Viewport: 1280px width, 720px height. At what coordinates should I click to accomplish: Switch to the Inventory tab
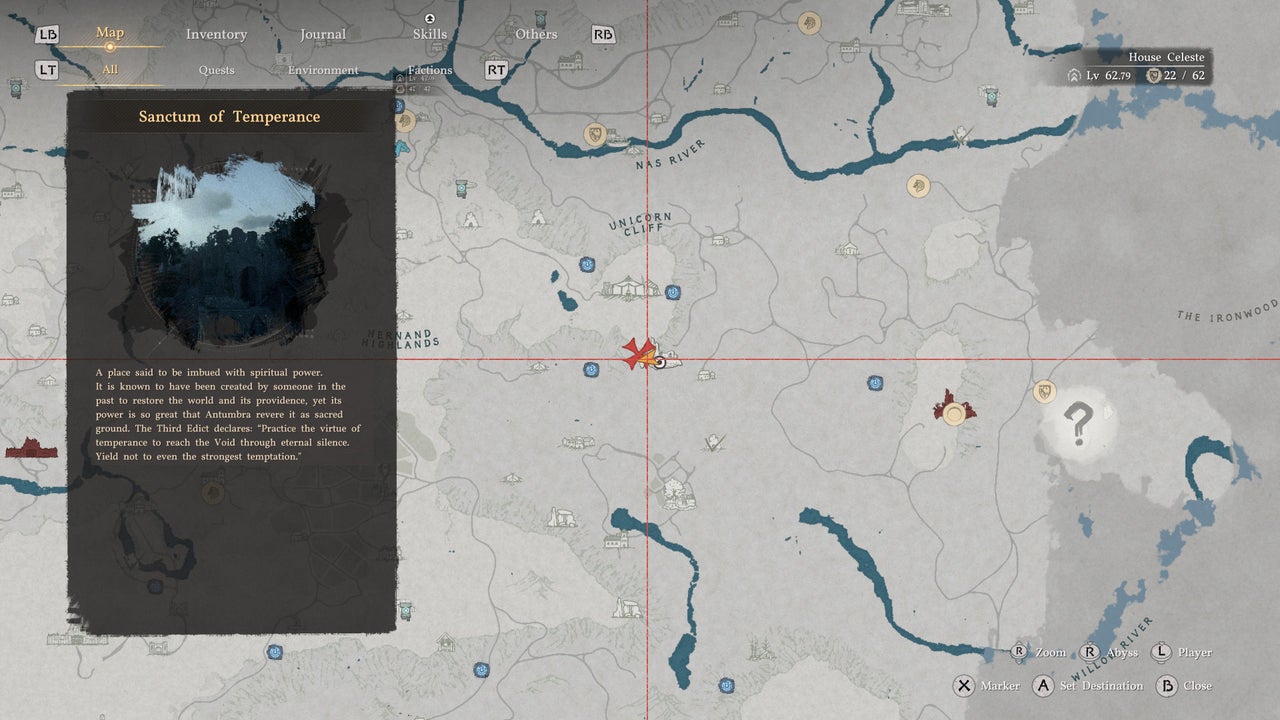(x=216, y=34)
